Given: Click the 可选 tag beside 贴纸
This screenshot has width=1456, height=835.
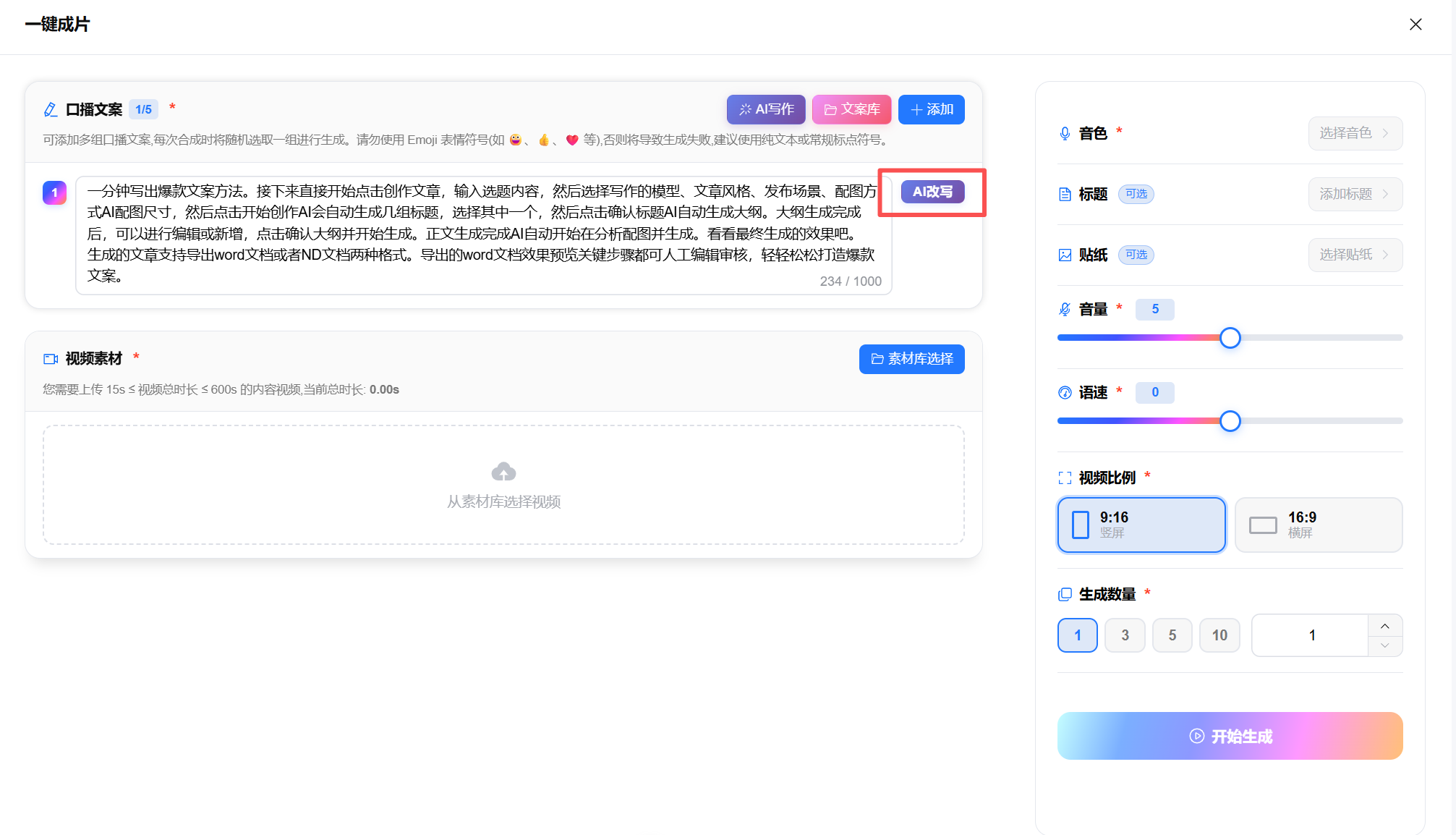Looking at the screenshot, I should tap(1136, 255).
